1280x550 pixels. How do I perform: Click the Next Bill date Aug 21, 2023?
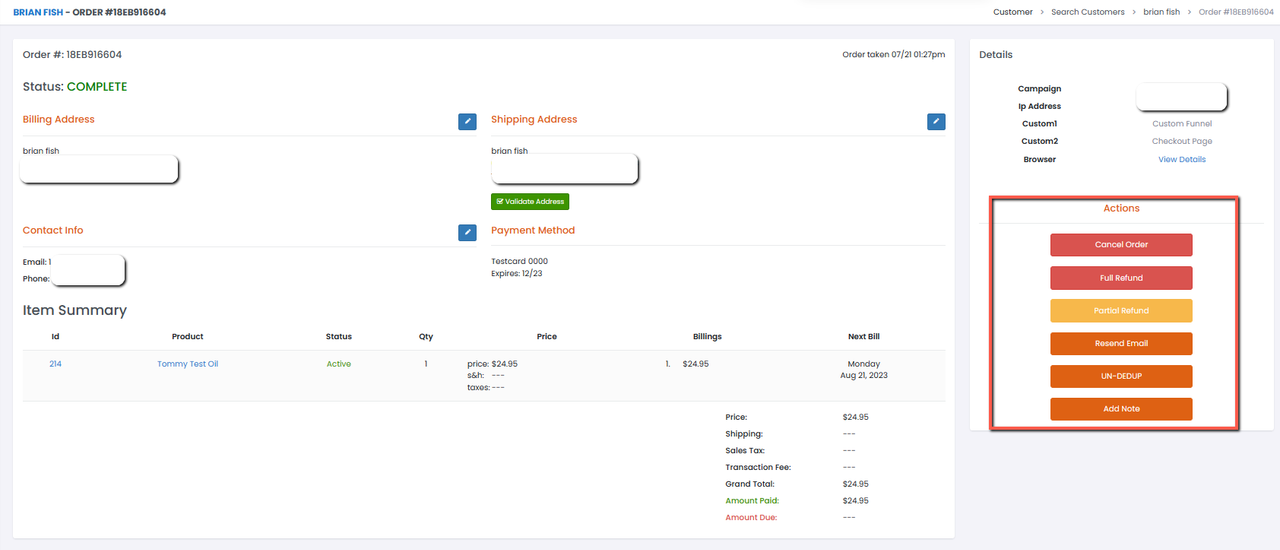(x=863, y=375)
